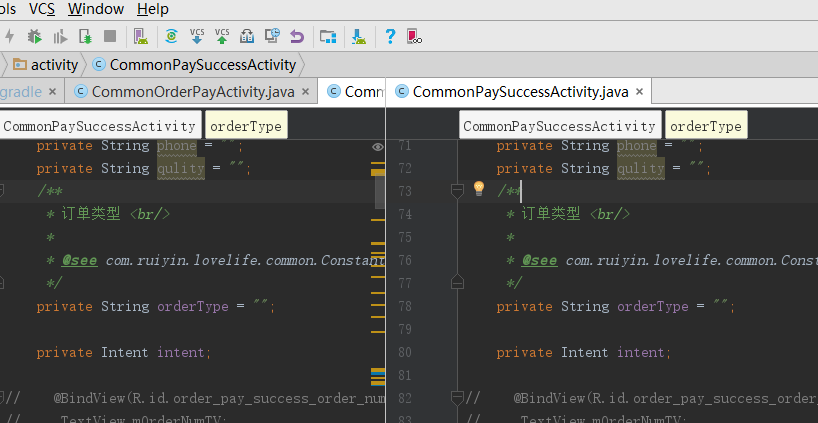Screen dimensions: 818x423
Task: Open the Help menu
Action: [x=153, y=9]
